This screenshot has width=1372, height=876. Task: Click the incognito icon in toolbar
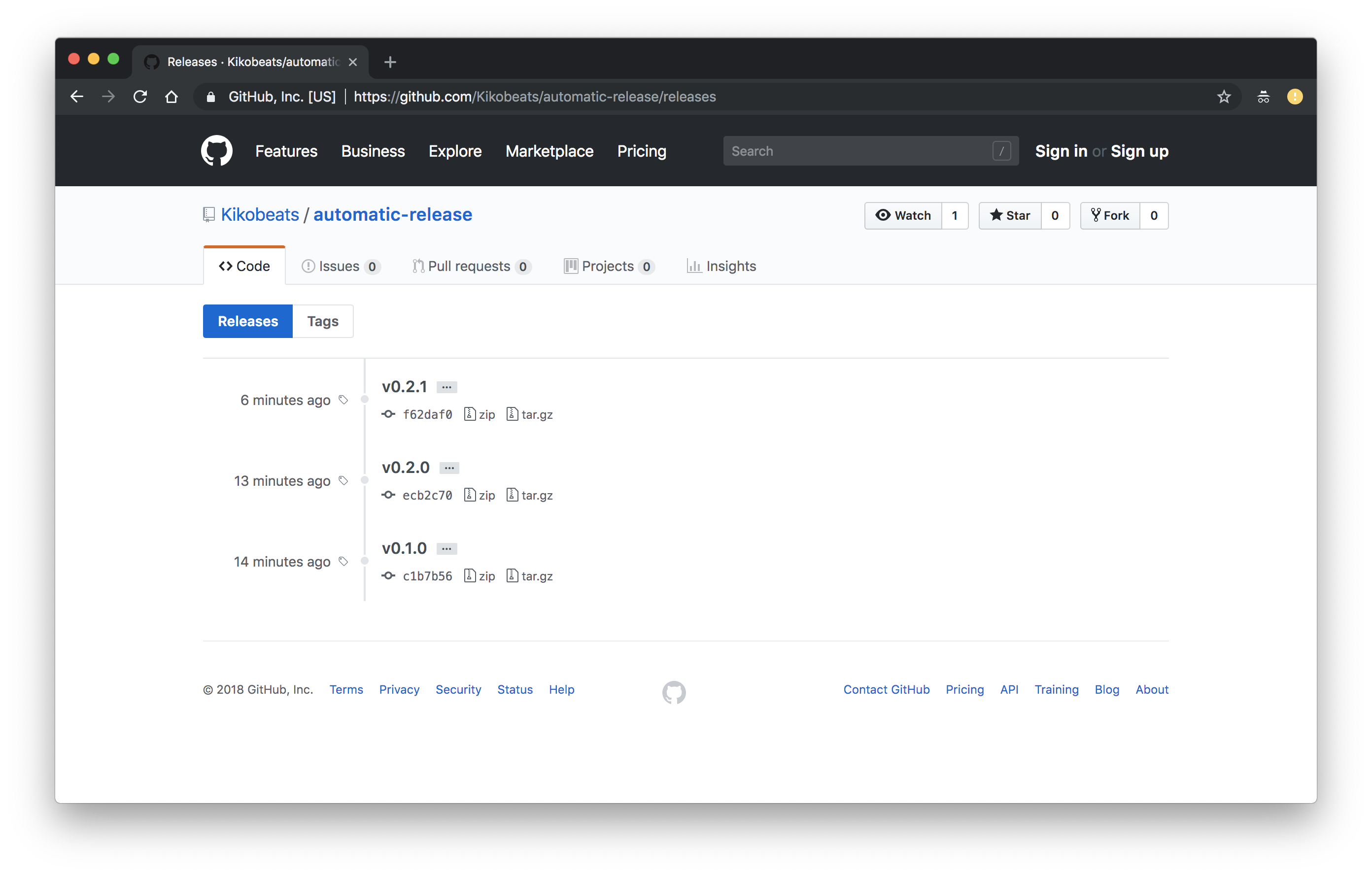tap(1263, 97)
